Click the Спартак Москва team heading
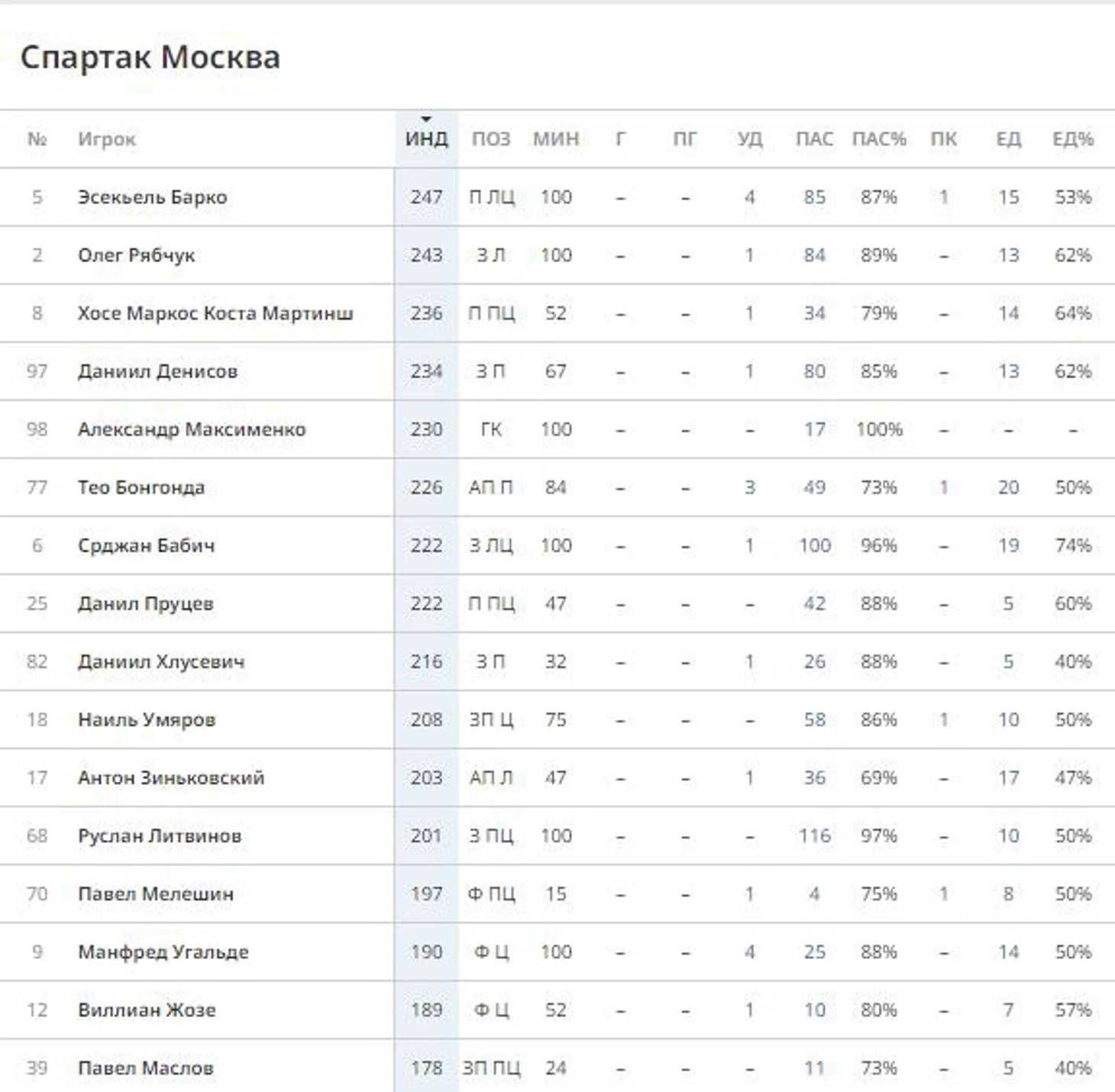The width and height of the screenshot is (1115, 1092). coord(150,57)
